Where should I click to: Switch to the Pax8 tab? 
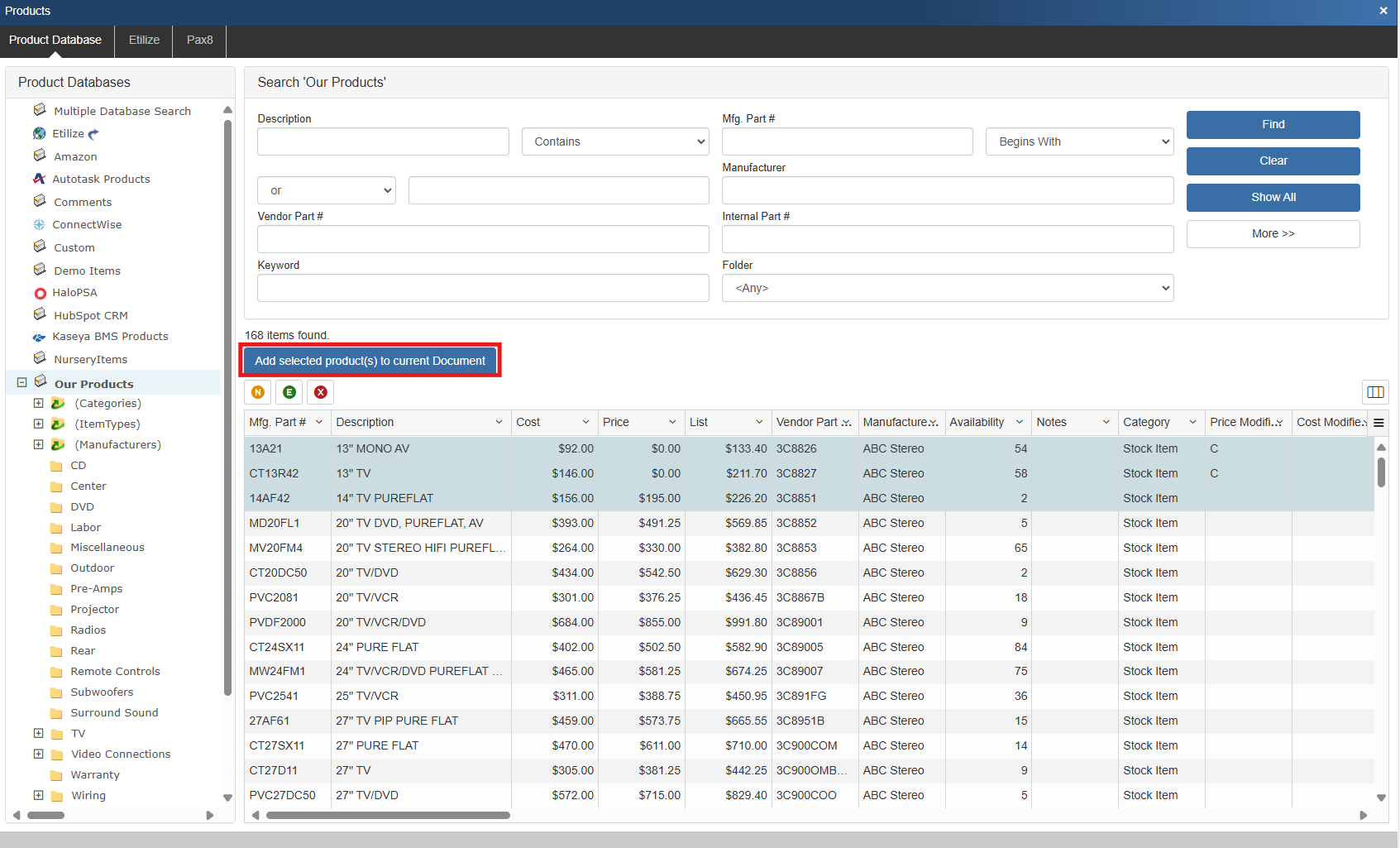tap(199, 41)
